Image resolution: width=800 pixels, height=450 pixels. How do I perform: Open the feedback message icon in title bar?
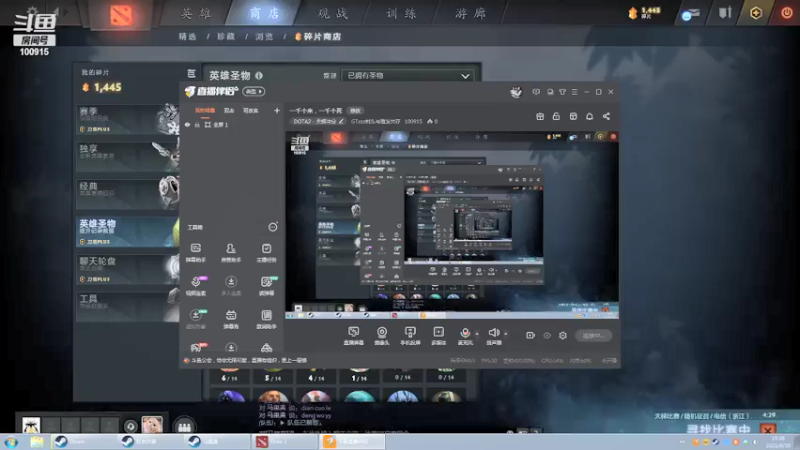pyautogui.click(x=536, y=92)
